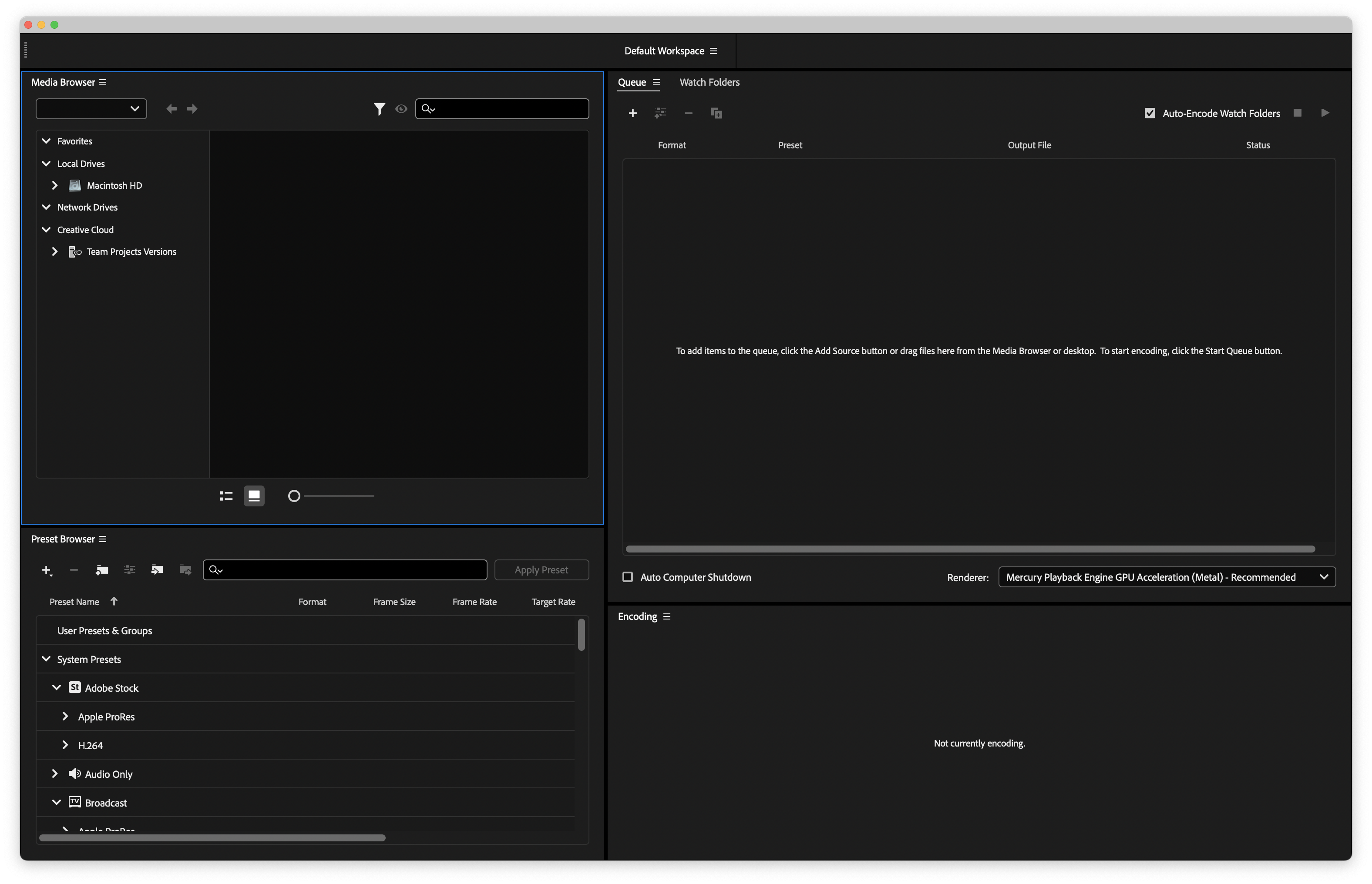The image size is (1372, 884).
Task: Import presets icon in Preset Browser
Action: 157,570
